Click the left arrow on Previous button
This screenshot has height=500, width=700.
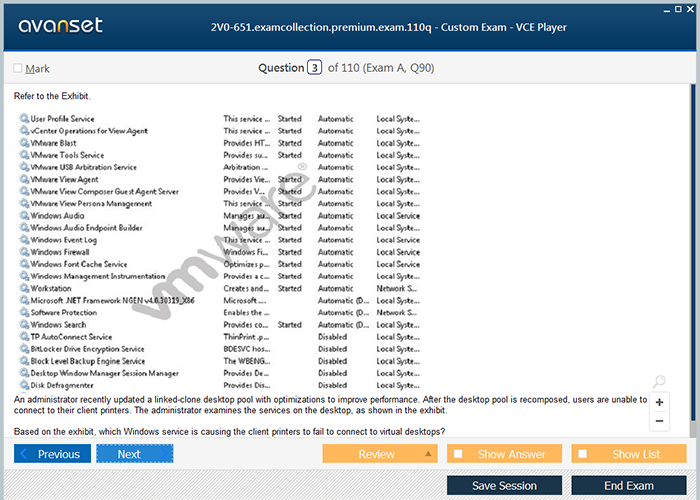(x=25, y=454)
